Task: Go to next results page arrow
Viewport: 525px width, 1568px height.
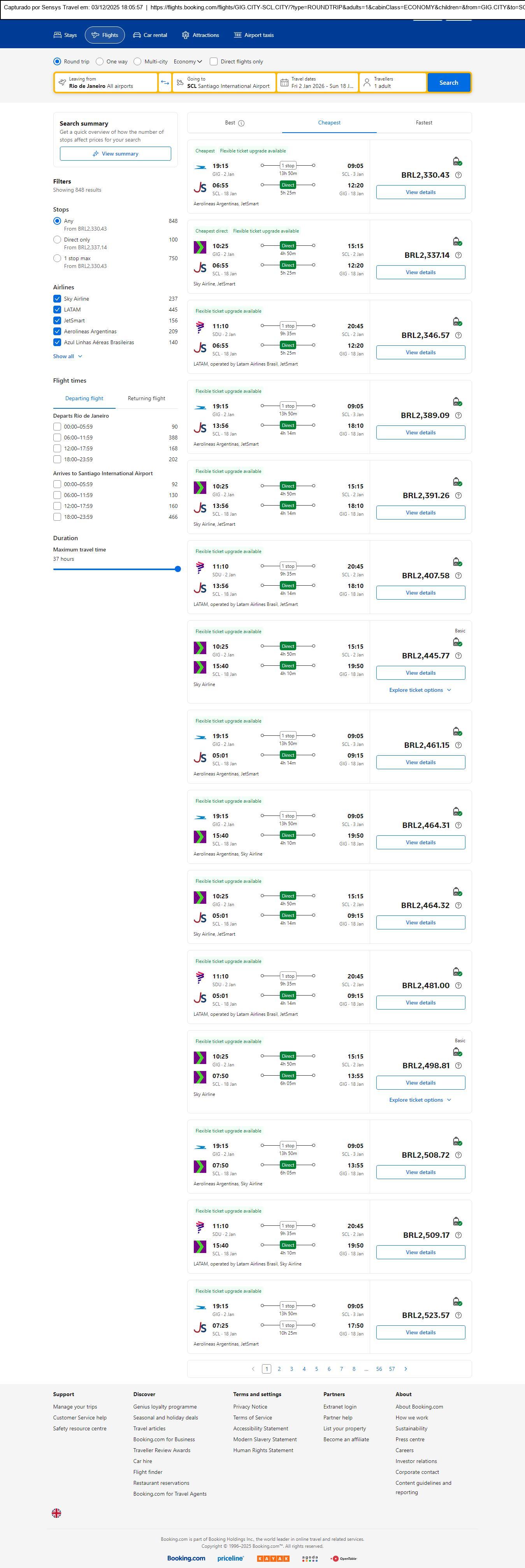Action: click(x=406, y=1369)
